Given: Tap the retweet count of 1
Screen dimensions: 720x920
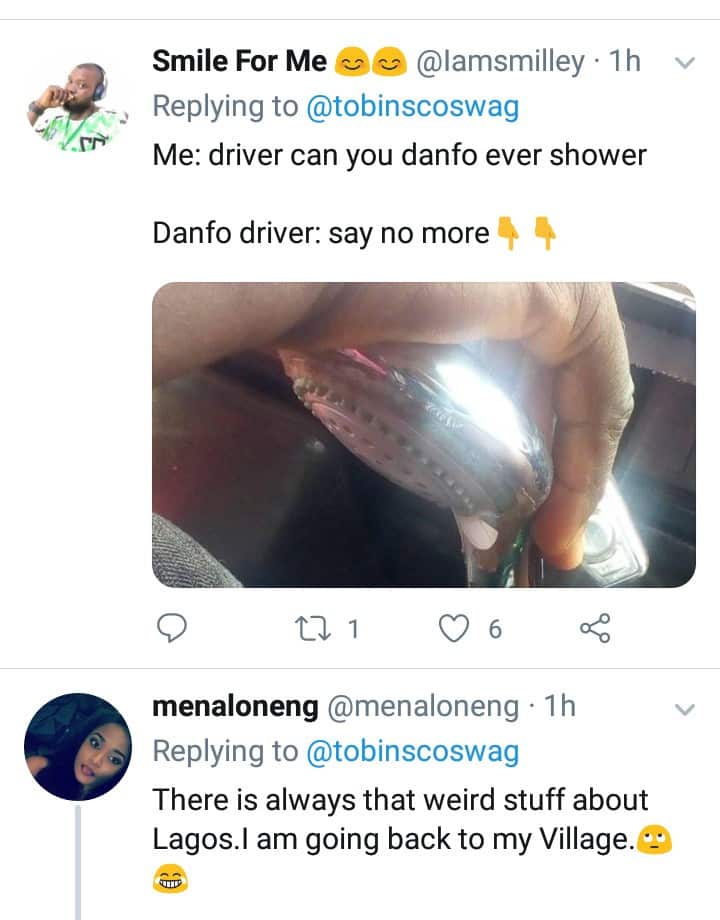Looking at the screenshot, I should click(x=352, y=629).
